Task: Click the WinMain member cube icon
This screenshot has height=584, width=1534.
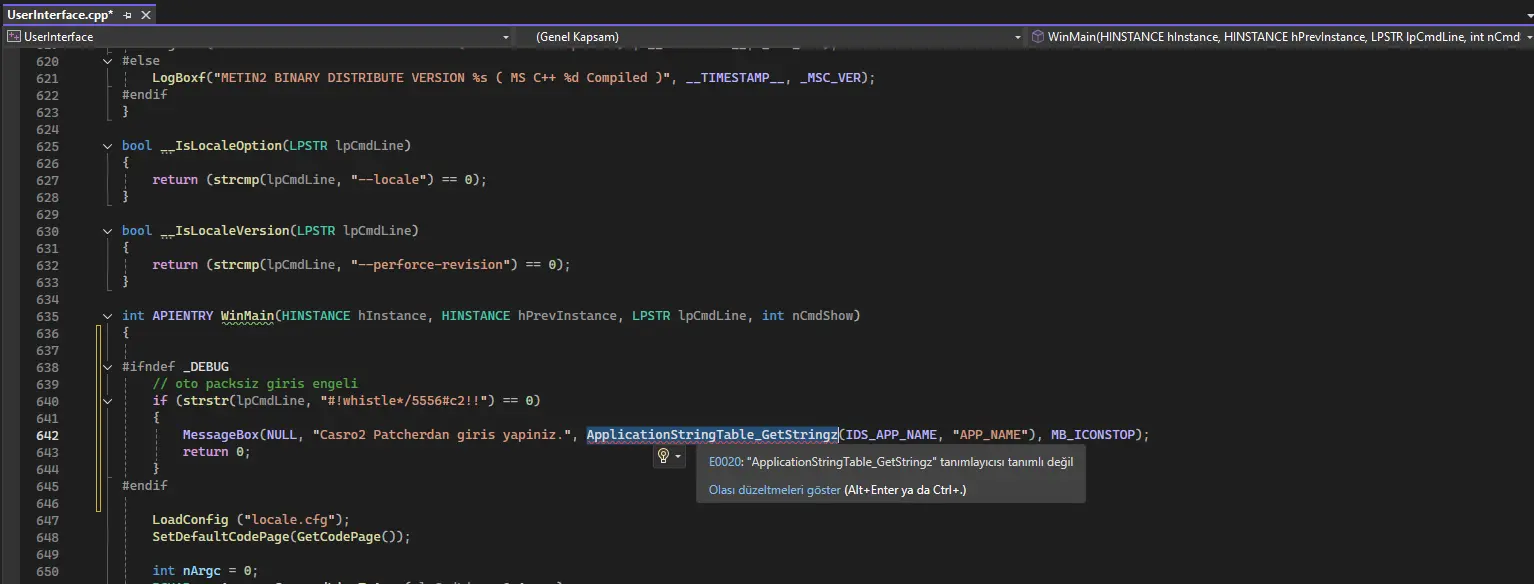Action: click(1037, 37)
